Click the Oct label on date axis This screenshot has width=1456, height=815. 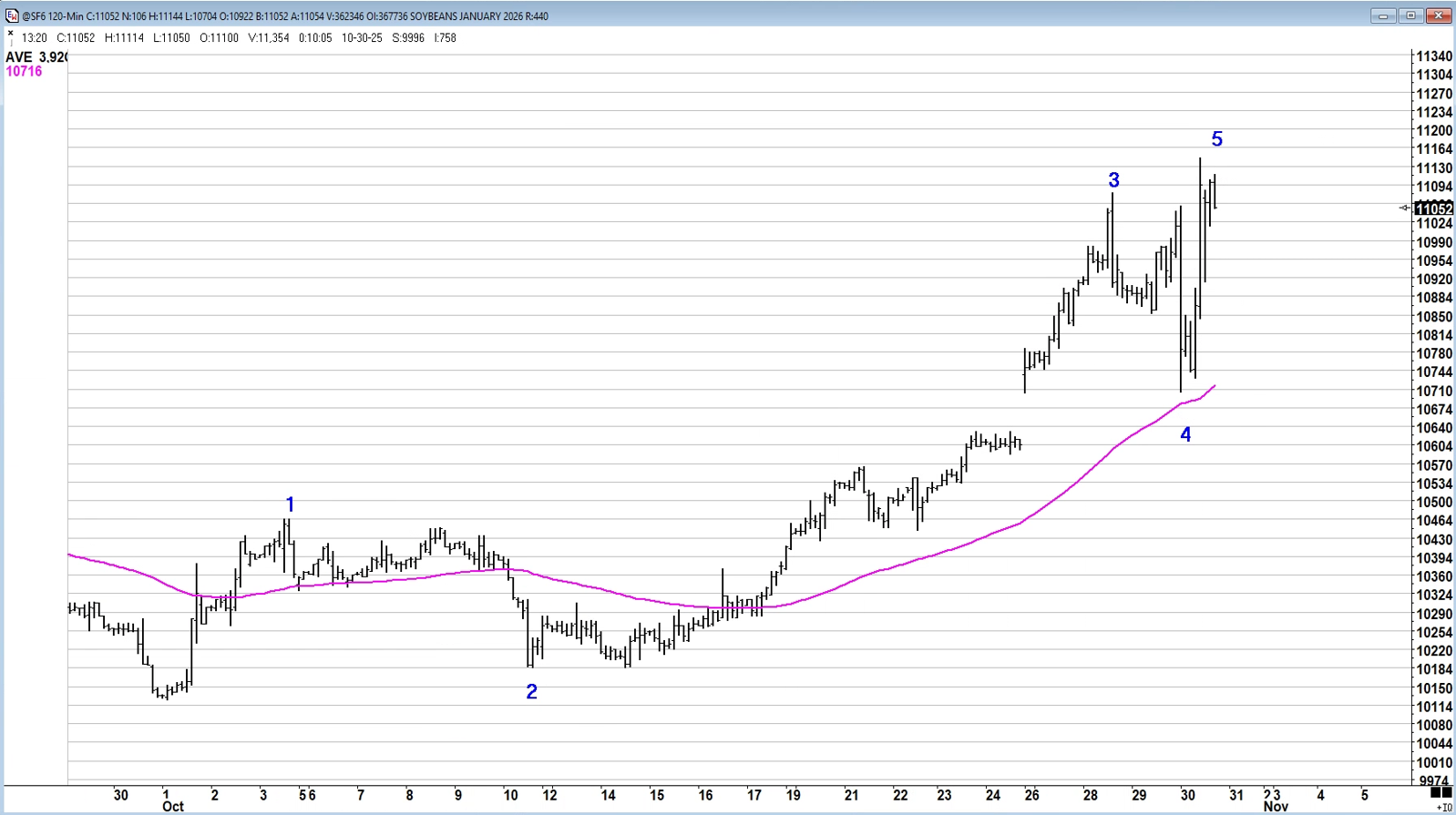(172, 807)
